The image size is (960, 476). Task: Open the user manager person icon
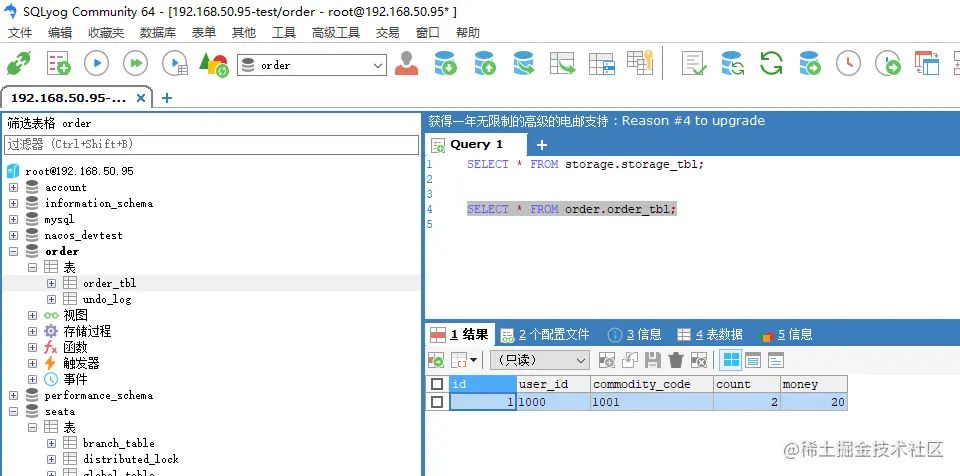(407, 63)
